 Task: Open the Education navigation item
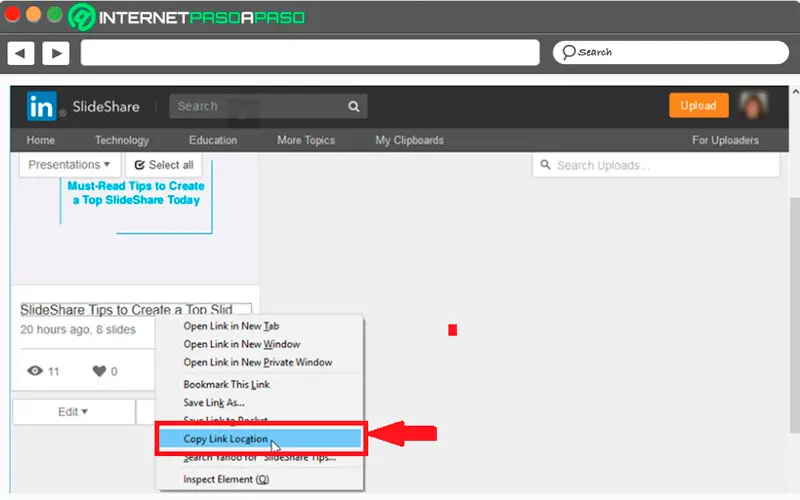pyautogui.click(x=213, y=140)
